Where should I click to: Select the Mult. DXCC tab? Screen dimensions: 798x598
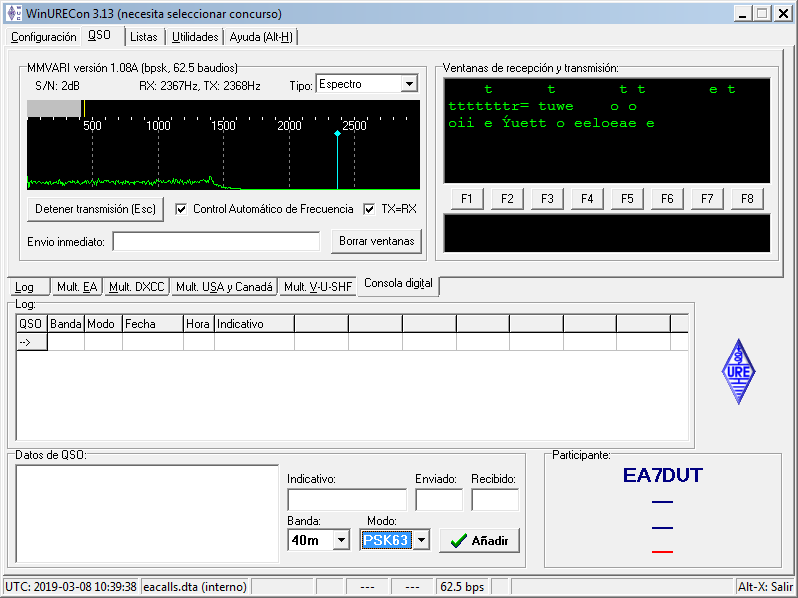[x=136, y=287]
